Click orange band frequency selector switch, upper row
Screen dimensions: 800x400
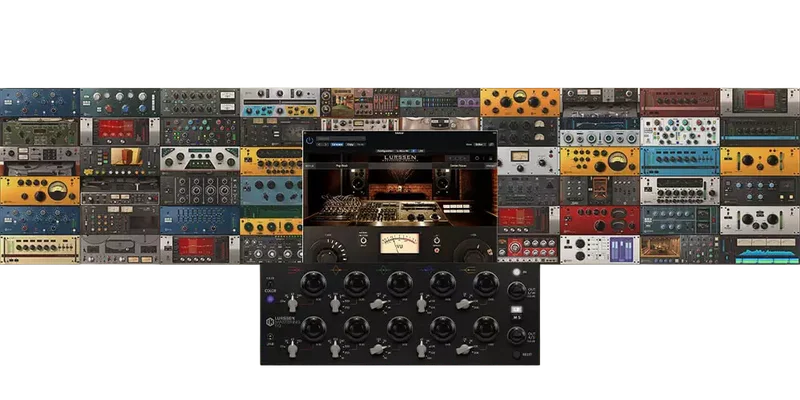tap(335, 305)
